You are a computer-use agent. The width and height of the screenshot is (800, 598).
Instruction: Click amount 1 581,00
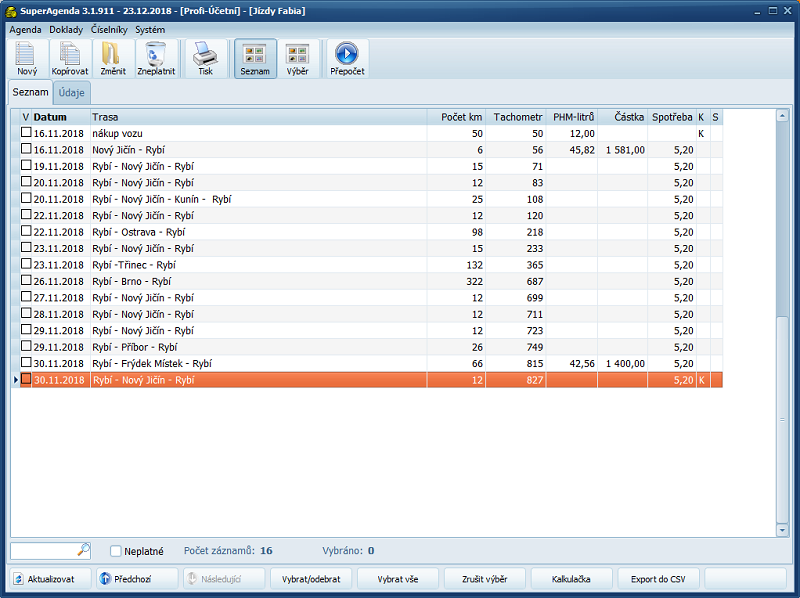tap(625, 150)
